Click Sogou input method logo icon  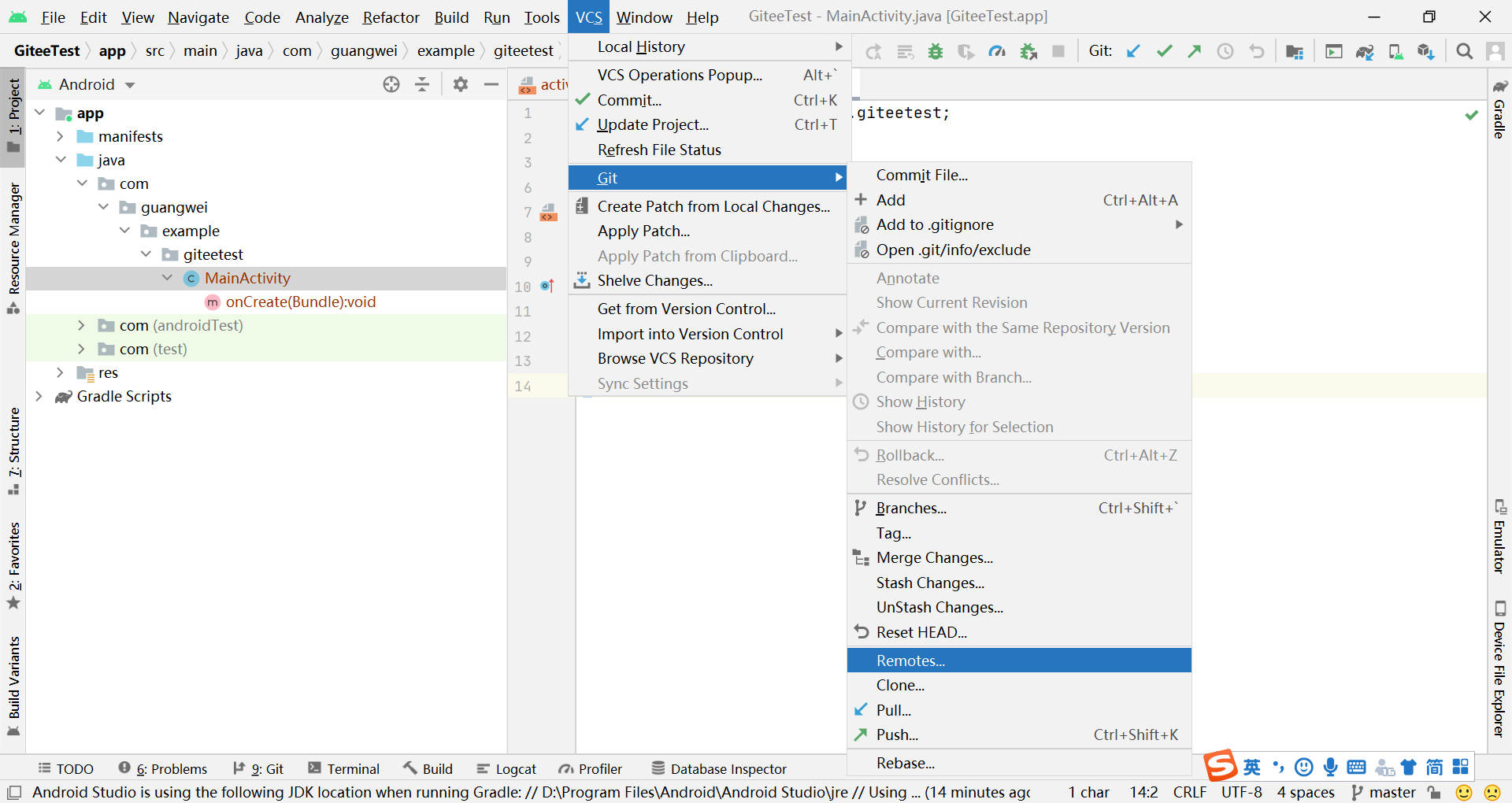(x=1221, y=766)
